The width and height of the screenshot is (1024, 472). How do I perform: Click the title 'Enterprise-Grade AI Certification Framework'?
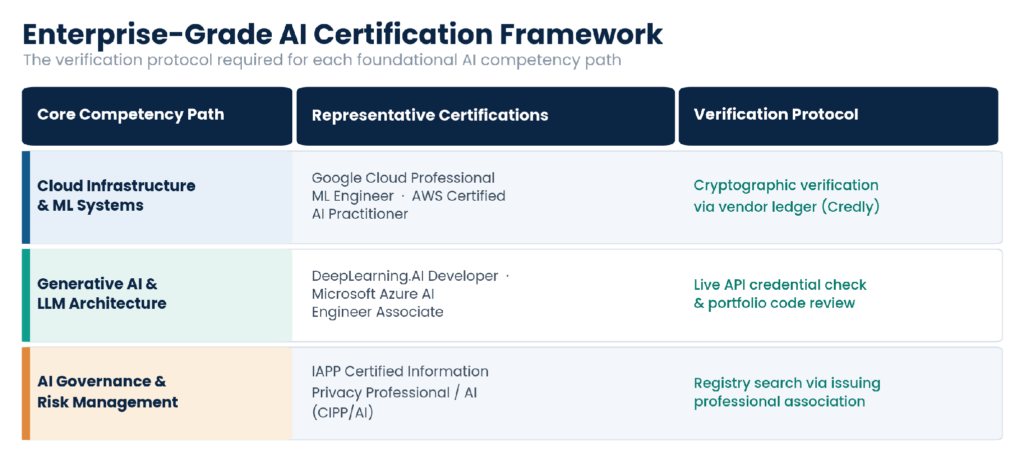click(x=343, y=35)
